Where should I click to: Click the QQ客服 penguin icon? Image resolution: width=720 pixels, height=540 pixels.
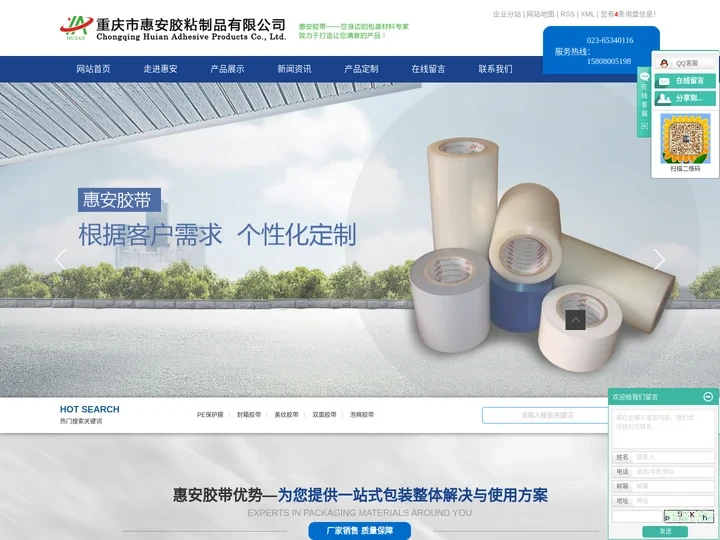pyautogui.click(x=664, y=63)
